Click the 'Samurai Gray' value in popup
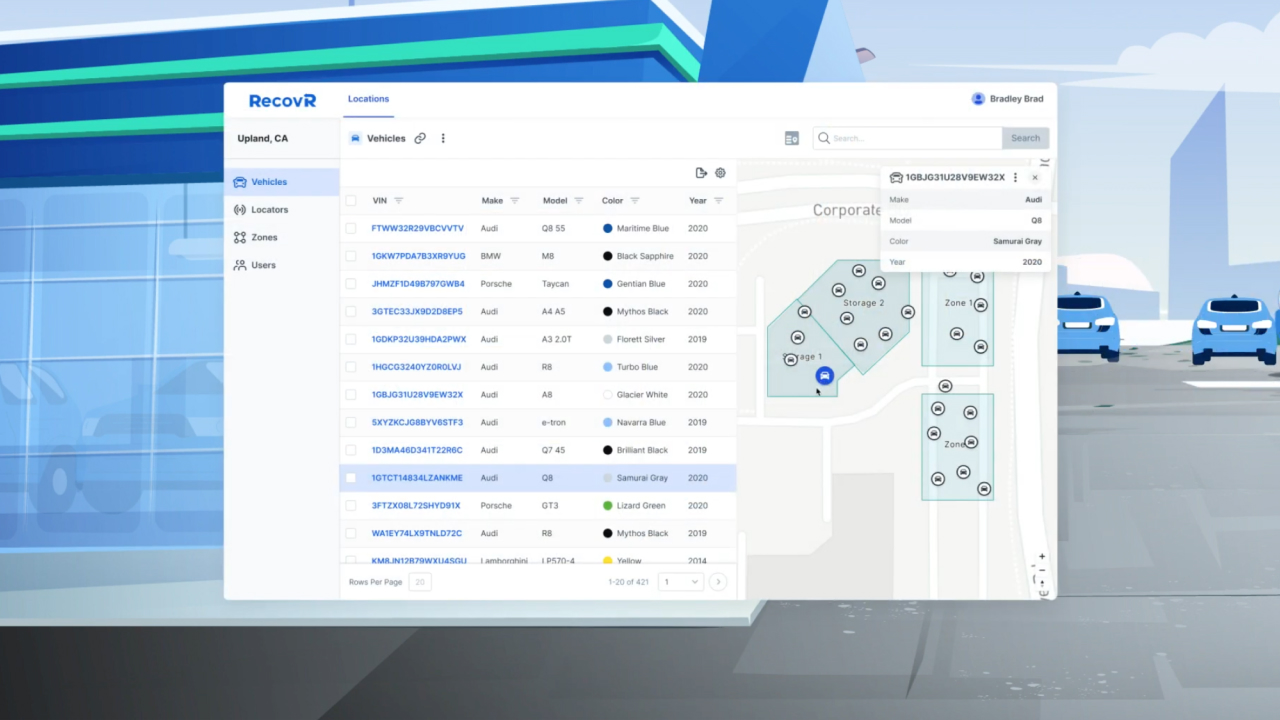 tap(1017, 242)
